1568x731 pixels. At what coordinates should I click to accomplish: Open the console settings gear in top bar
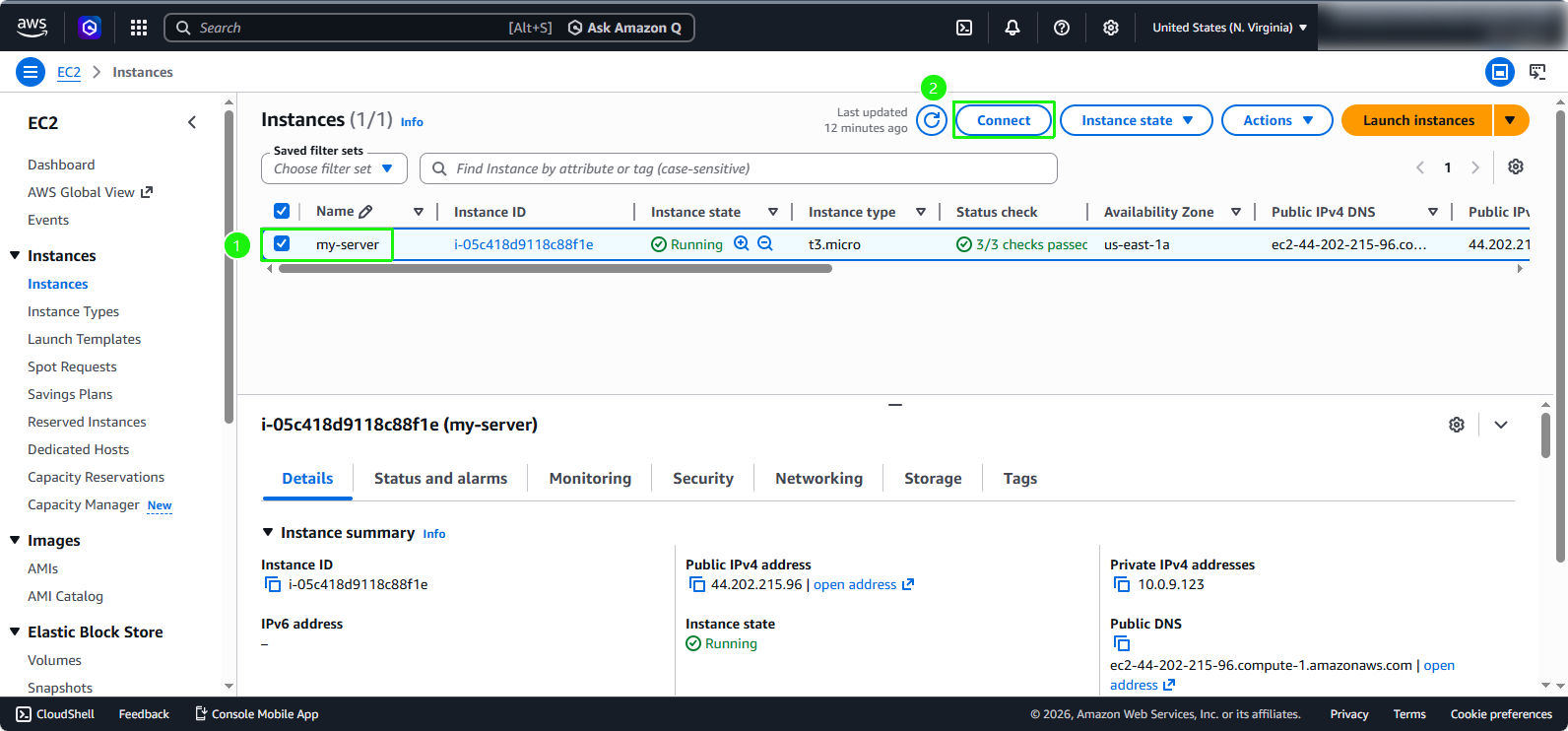[1111, 28]
